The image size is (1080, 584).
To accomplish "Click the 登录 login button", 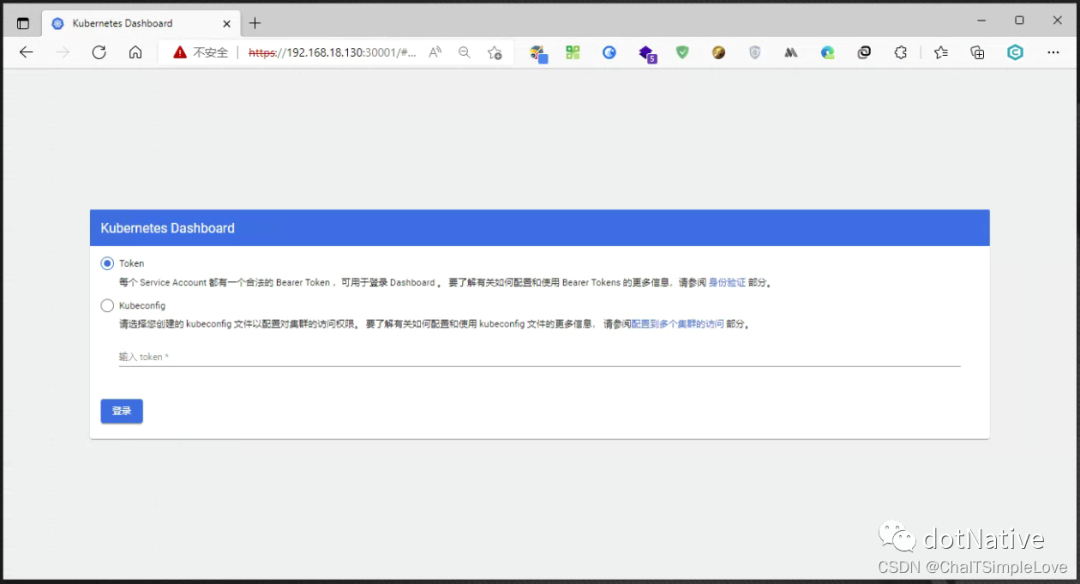I will pyautogui.click(x=121, y=411).
